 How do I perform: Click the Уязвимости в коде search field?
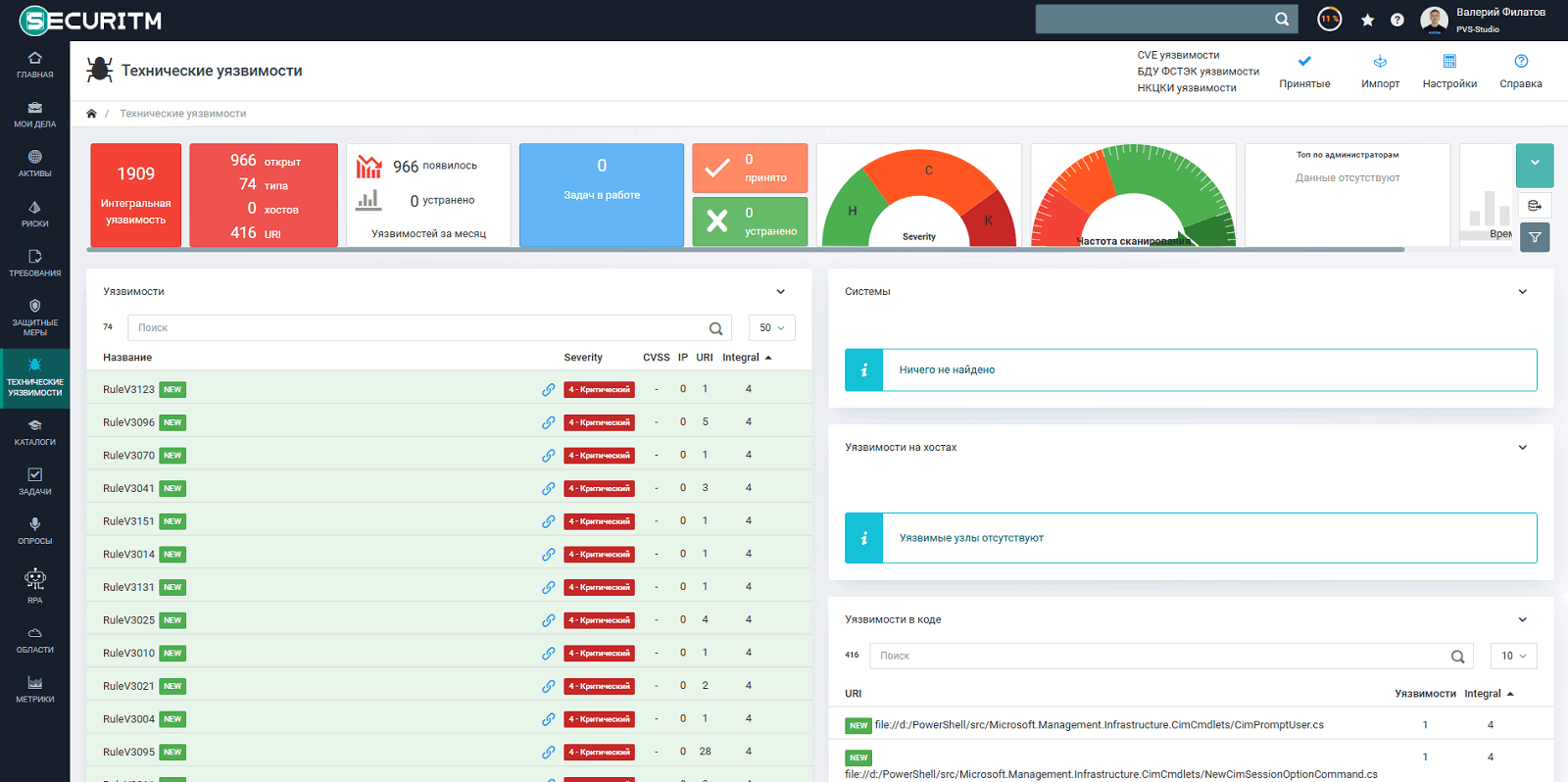[x=1171, y=657]
